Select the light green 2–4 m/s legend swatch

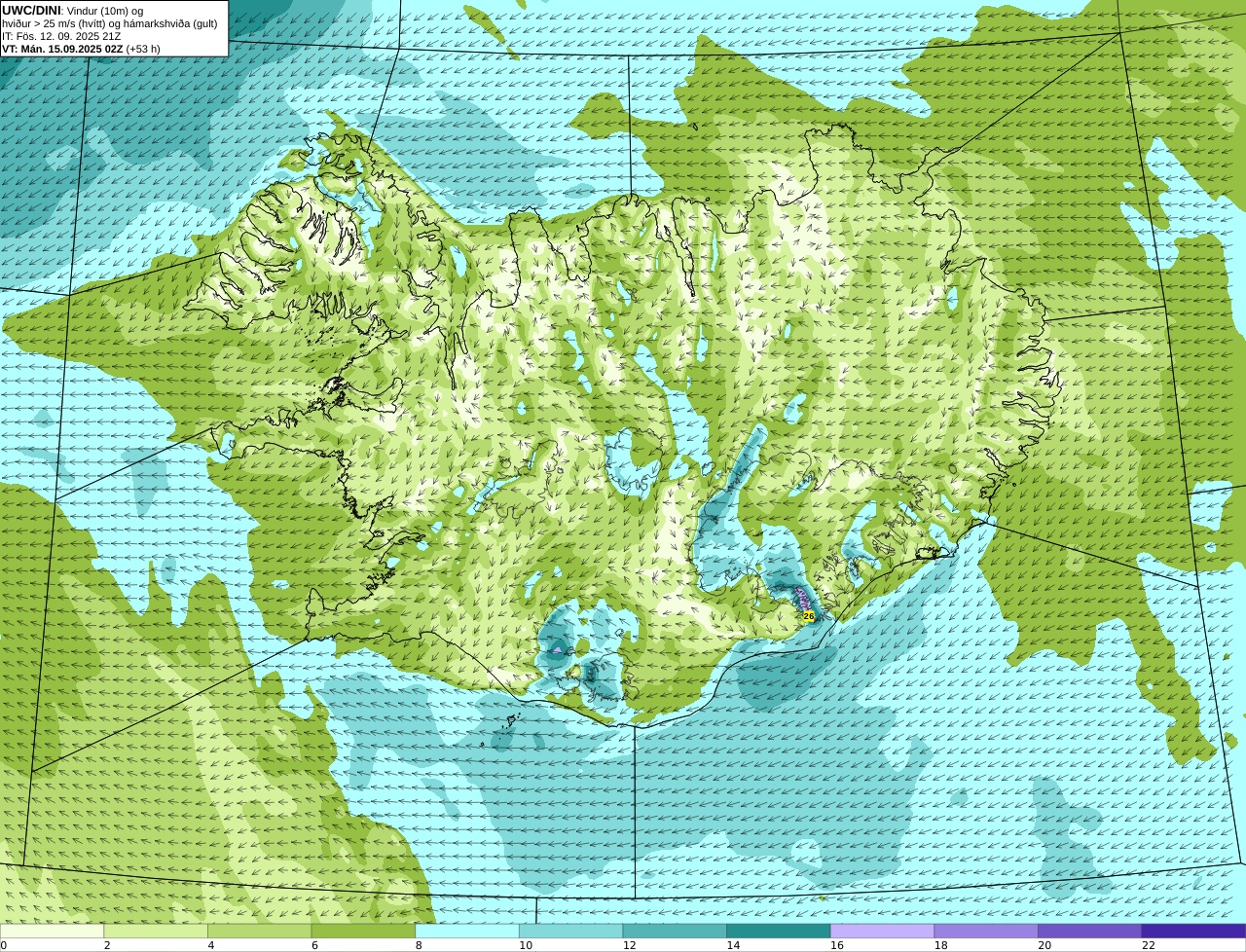pyautogui.click(x=156, y=931)
